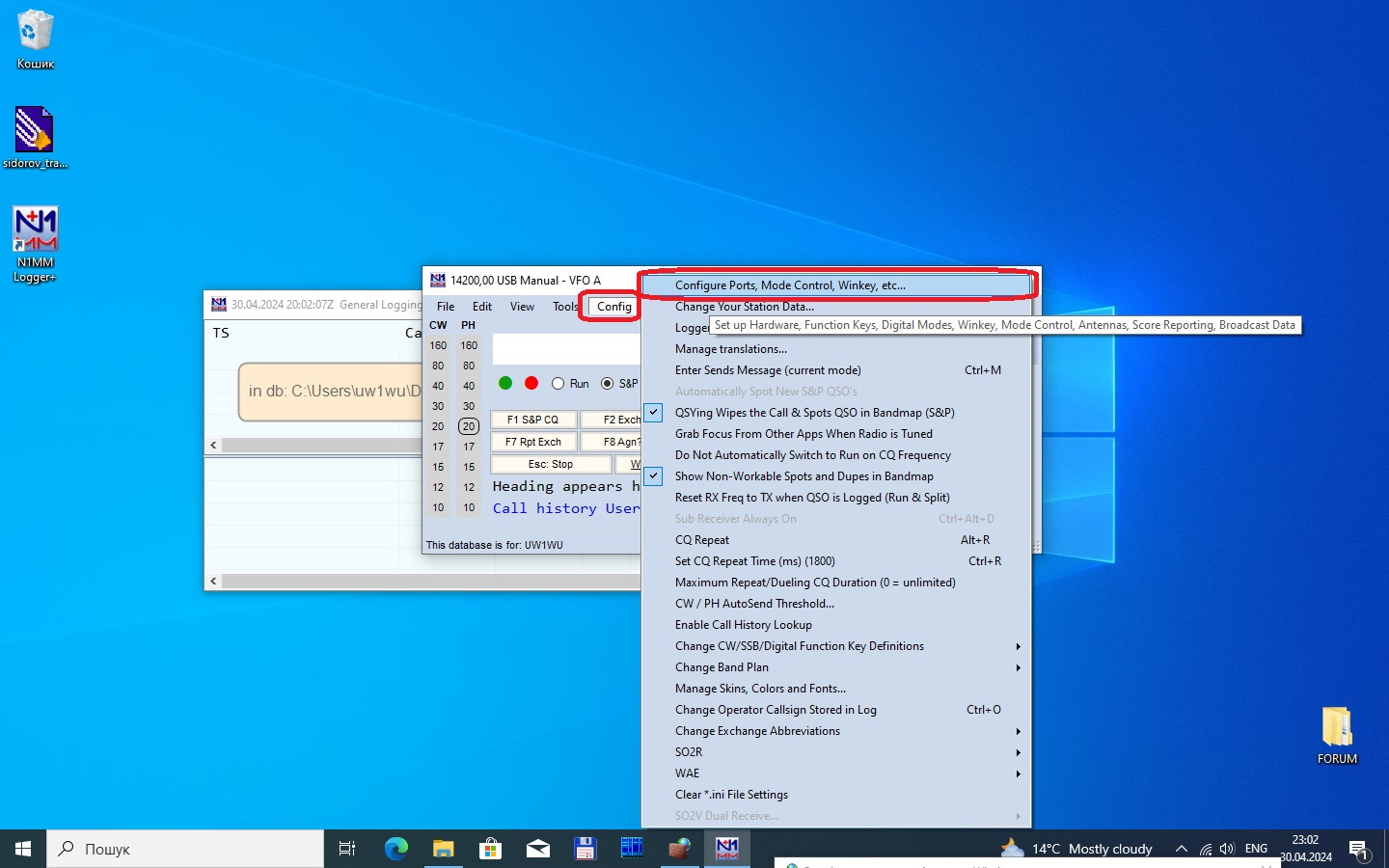Click the Esc: Stop button
This screenshot has width=1389, height=868.
[x=551, y=464]
